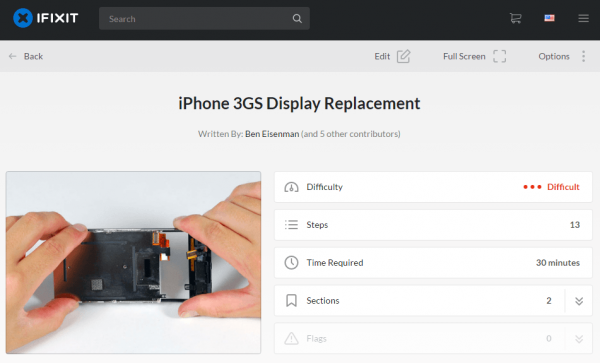This screenshot has width=600, height=363.
Task: Click the Sections count '2'
Action: pos(549,301)
